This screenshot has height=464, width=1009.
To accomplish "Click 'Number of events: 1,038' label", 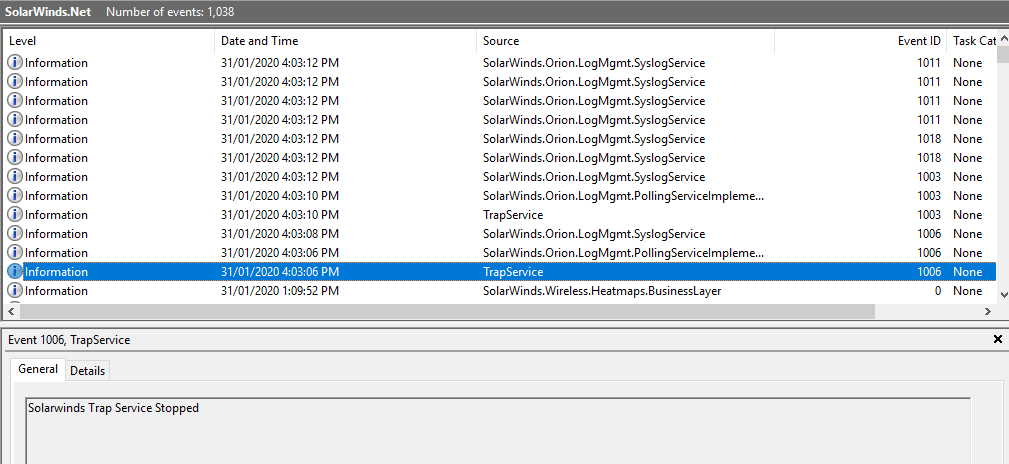I will [x=170, y=12].
